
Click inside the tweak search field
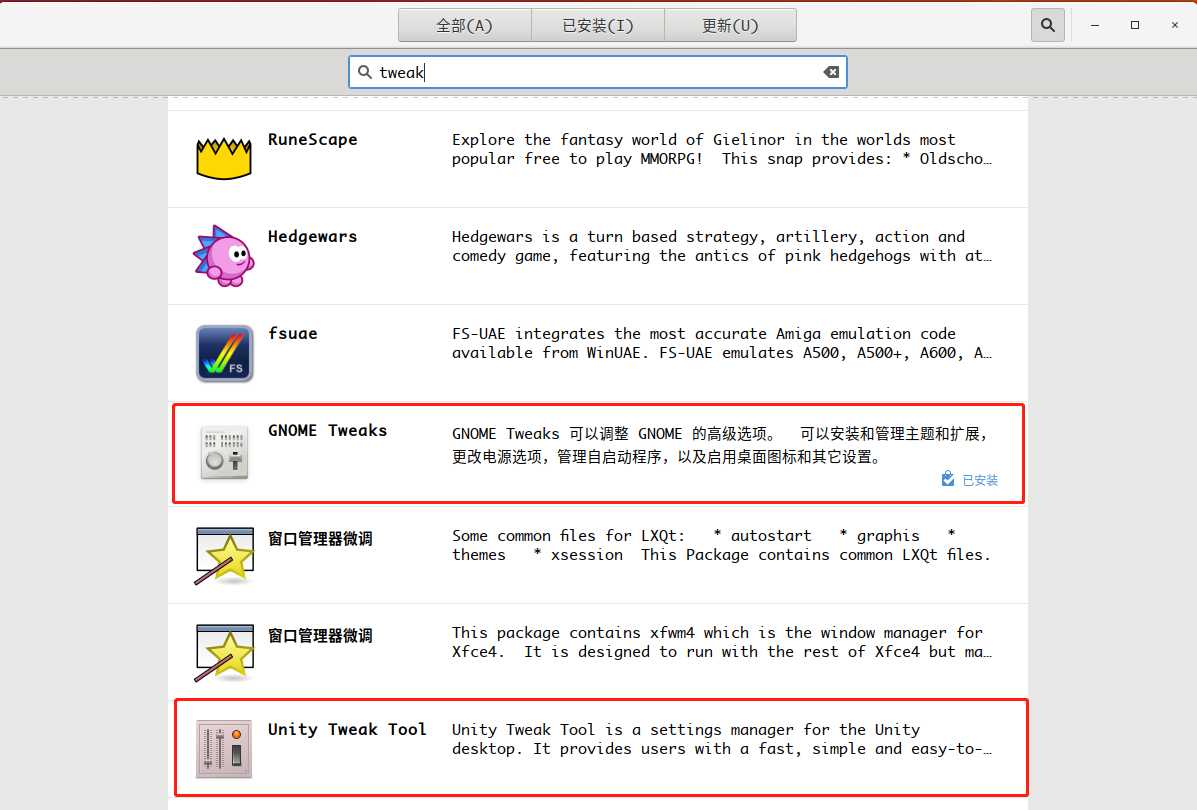[x=598, y=72]
